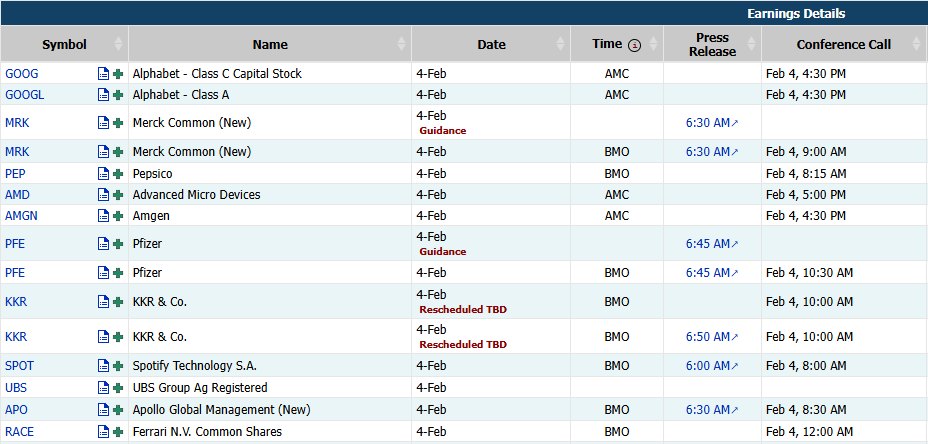Click the document icon for APO
This screenshot has height=444, width=928.
point(103,410)
